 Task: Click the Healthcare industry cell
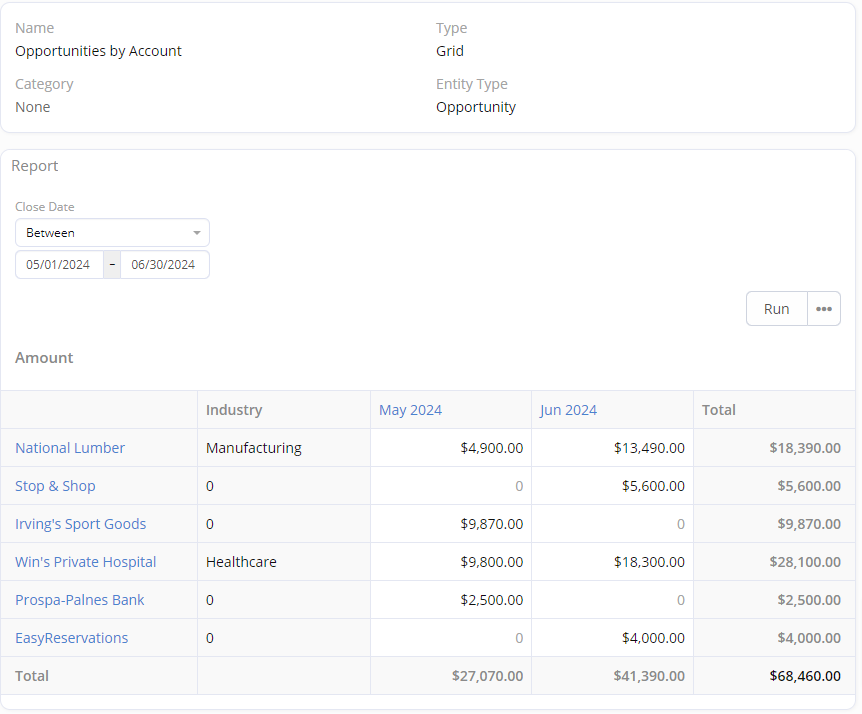pyautogui.click(x=241, y=562)
